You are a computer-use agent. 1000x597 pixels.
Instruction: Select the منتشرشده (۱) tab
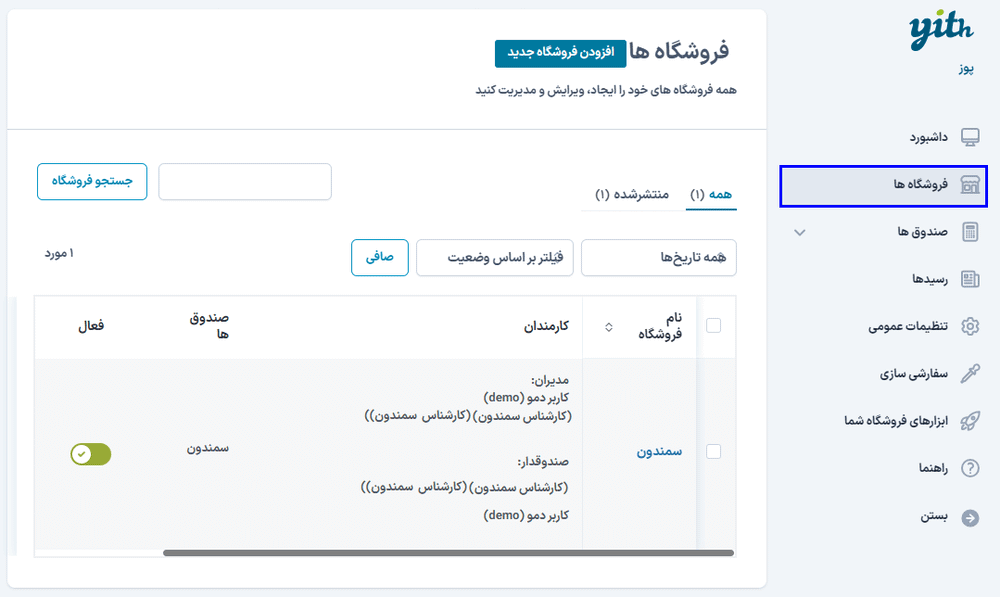632,195
